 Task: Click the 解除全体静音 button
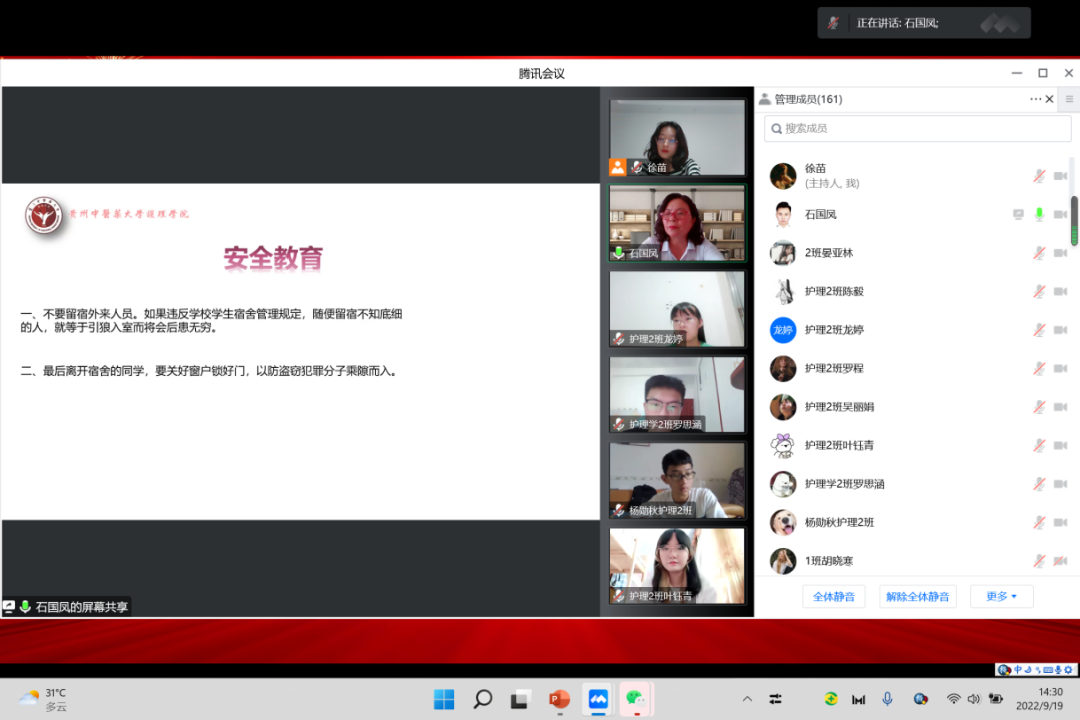coord(918,597)
